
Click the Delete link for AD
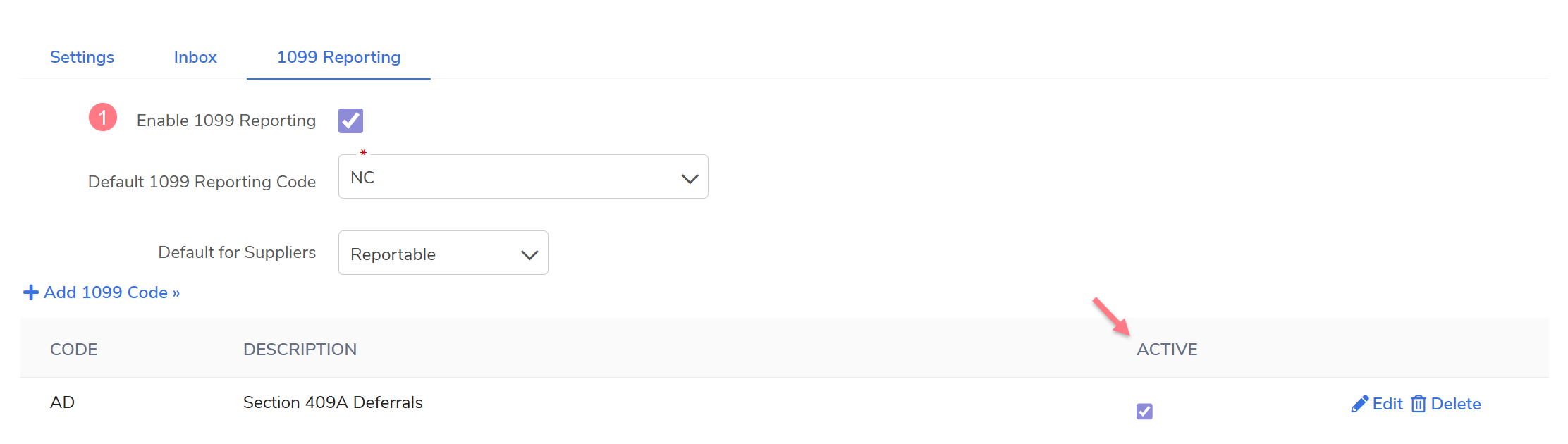(1455, 404)
